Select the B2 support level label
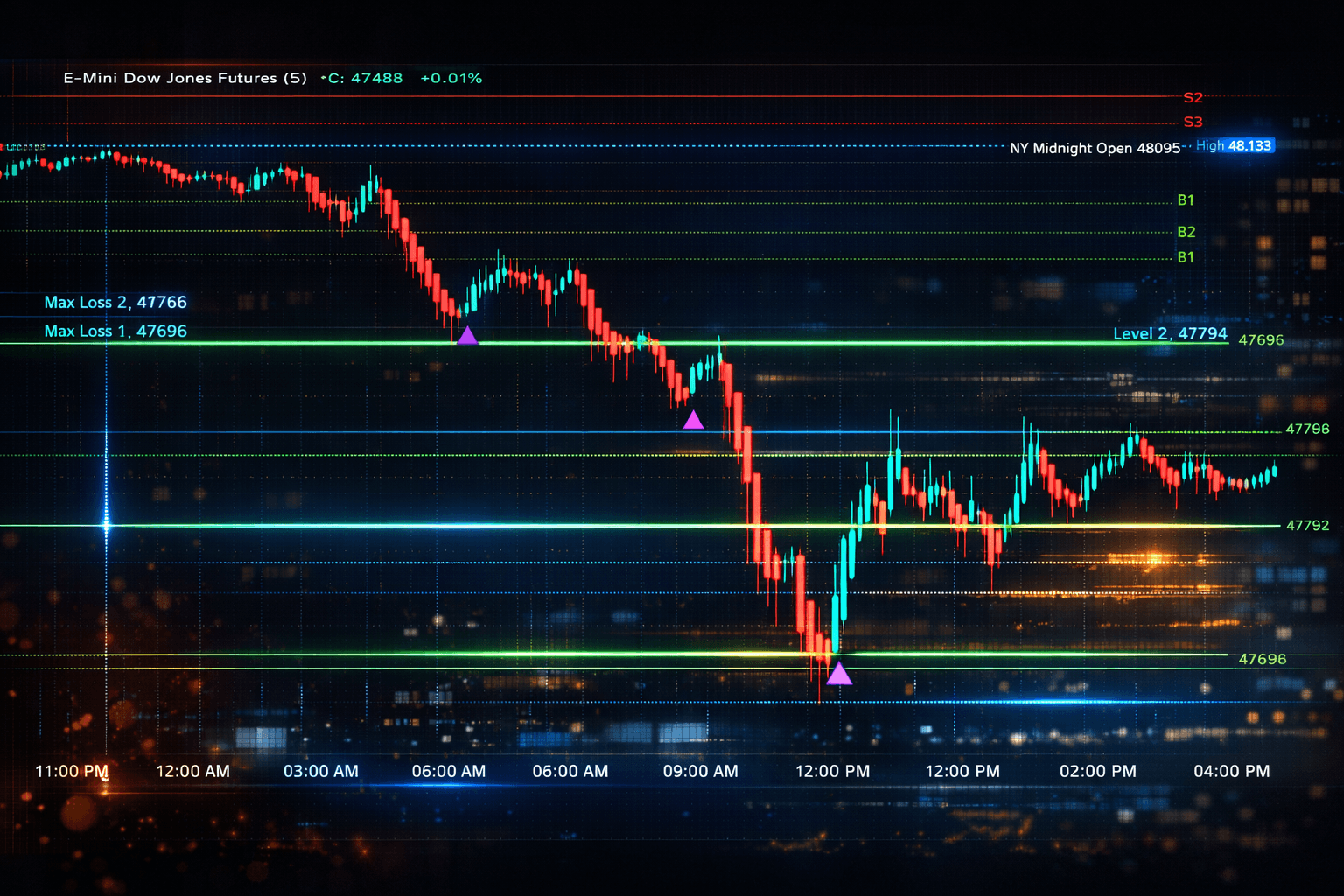 [1186, 231]
